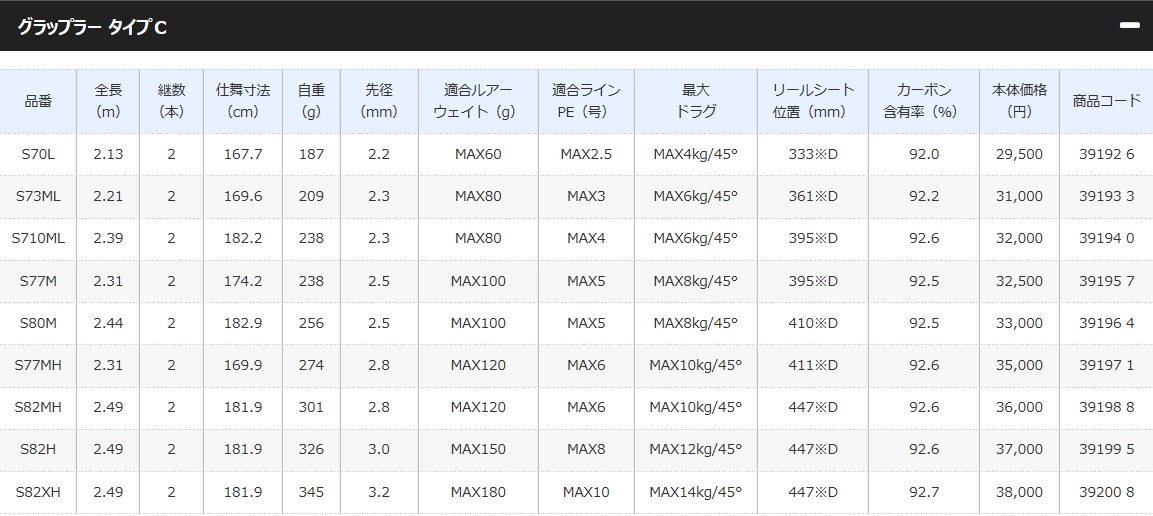Viewport: 1153px width, 516px height.
Task: Click PE line value MAX2.5
Action: click(x=586, y=154)
